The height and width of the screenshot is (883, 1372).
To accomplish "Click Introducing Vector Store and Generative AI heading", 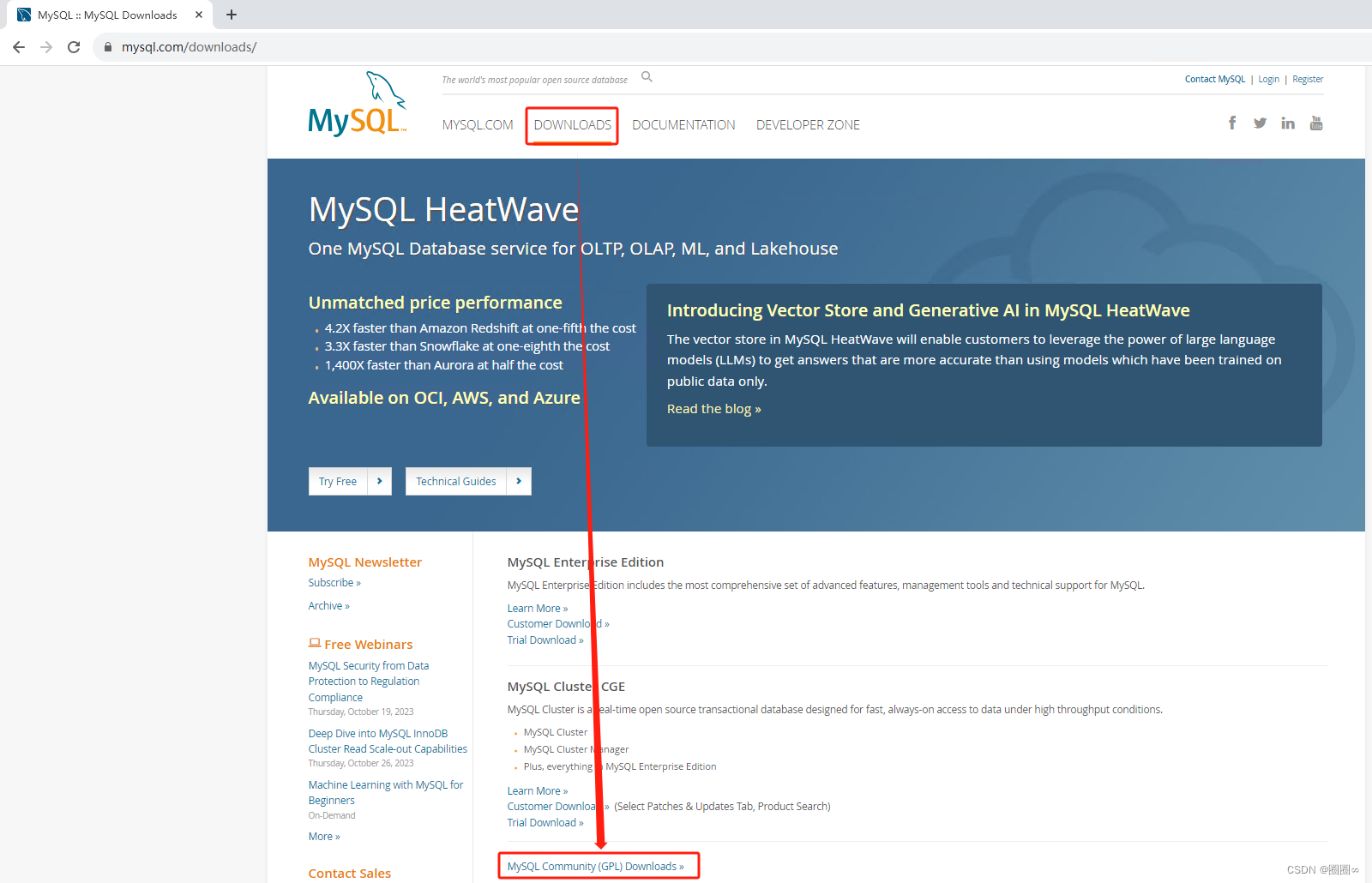I will point(929,310).
